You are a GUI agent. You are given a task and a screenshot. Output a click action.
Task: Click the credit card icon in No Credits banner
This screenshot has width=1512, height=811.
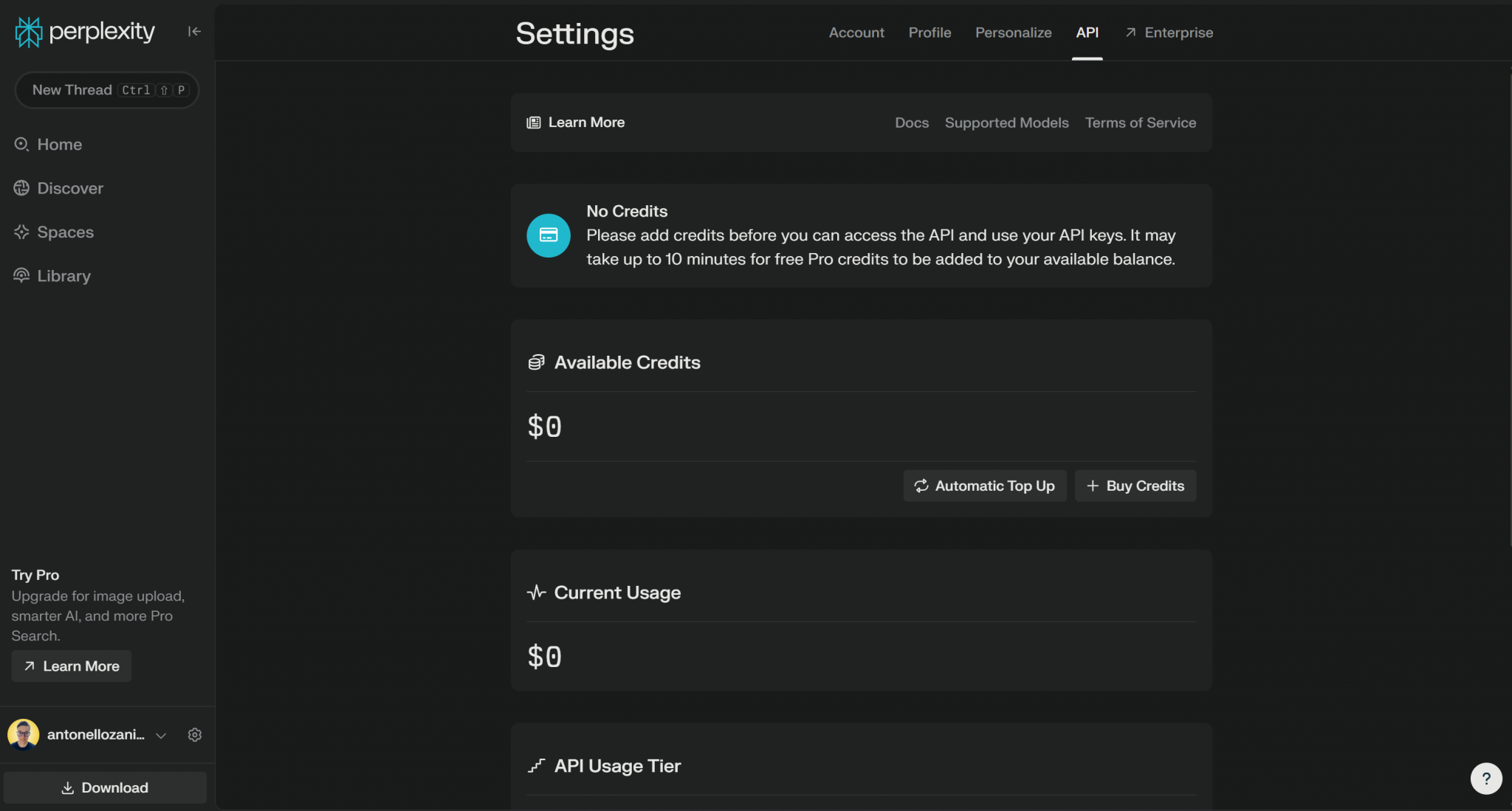tap(548, 235)
